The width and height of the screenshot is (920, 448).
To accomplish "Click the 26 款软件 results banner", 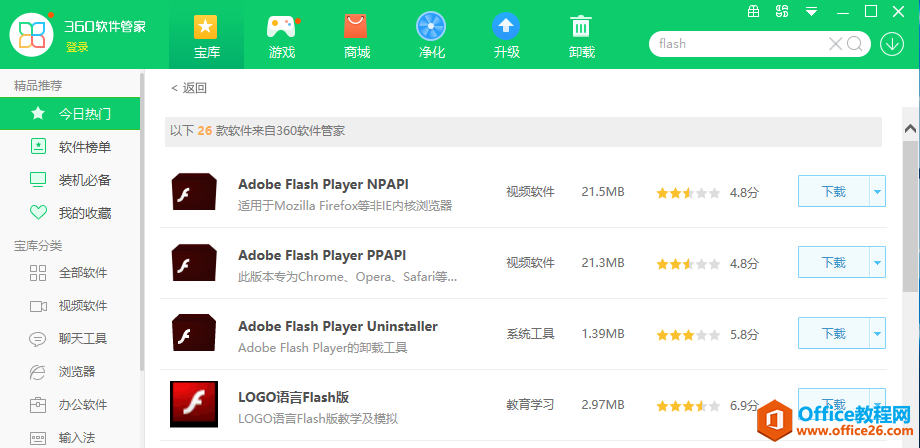I will [x=523, y=131].
